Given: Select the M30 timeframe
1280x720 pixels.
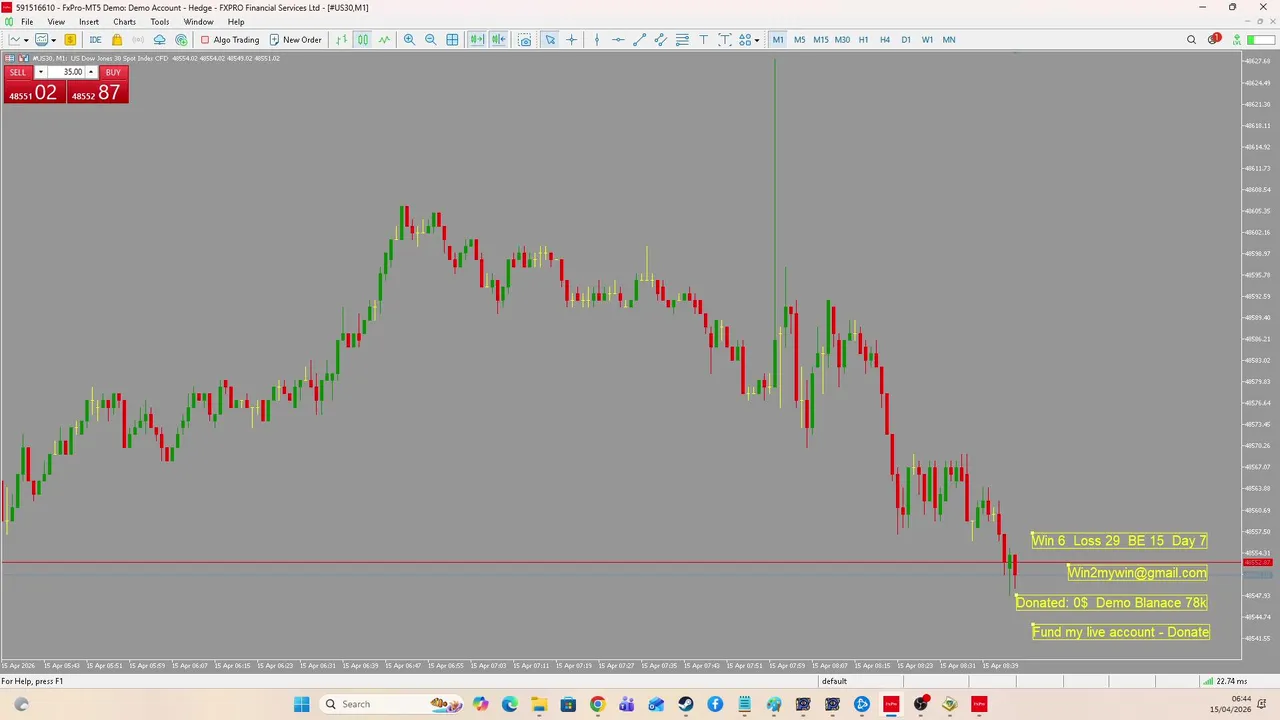Looking at the screenshot, I should (842, 40).
